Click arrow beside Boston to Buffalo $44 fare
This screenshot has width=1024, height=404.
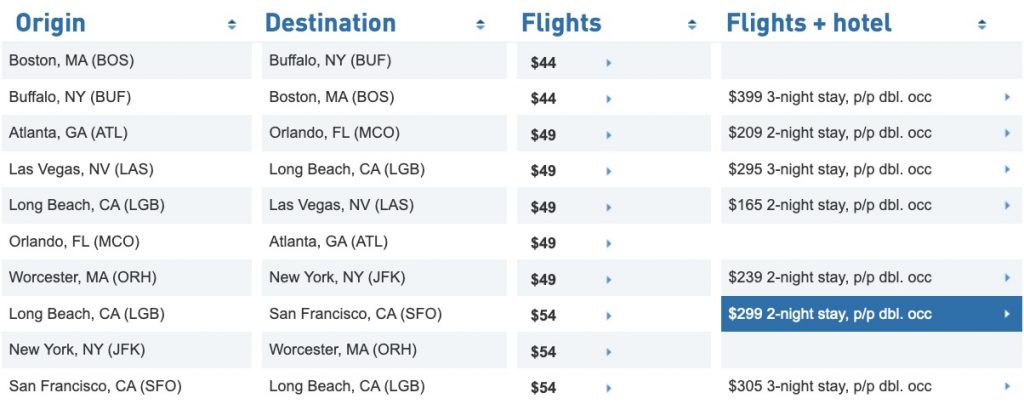pos(608,62)
